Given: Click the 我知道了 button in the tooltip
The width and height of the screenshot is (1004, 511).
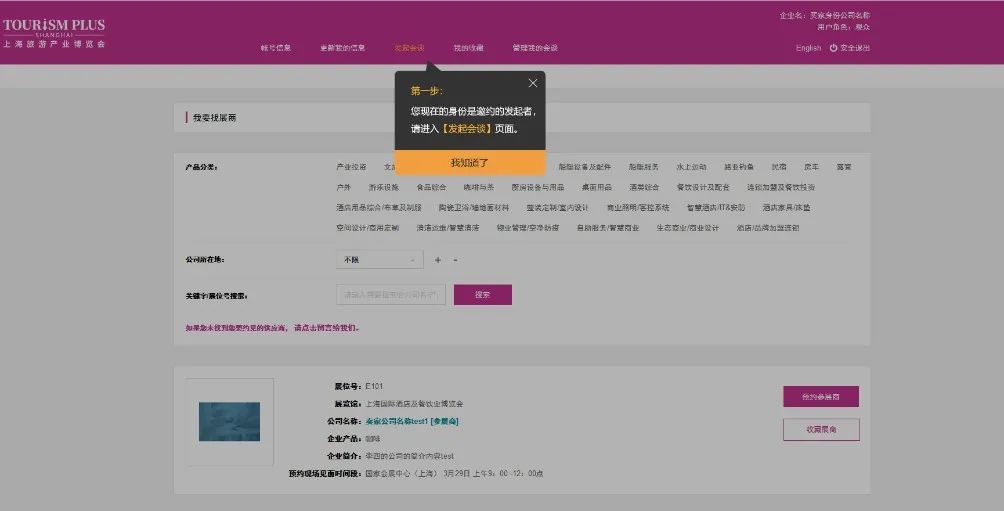Looking at the screenshot, I should (470, 163).
